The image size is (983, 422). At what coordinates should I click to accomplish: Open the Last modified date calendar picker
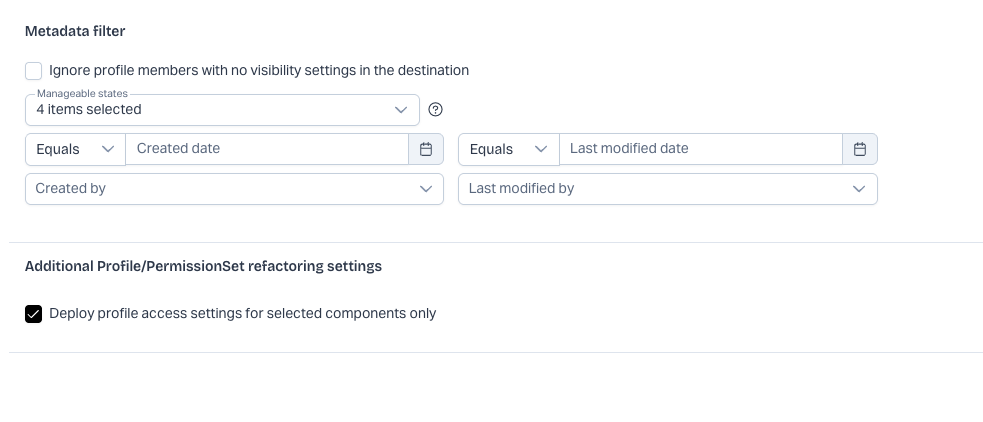(x=860, y=149)
